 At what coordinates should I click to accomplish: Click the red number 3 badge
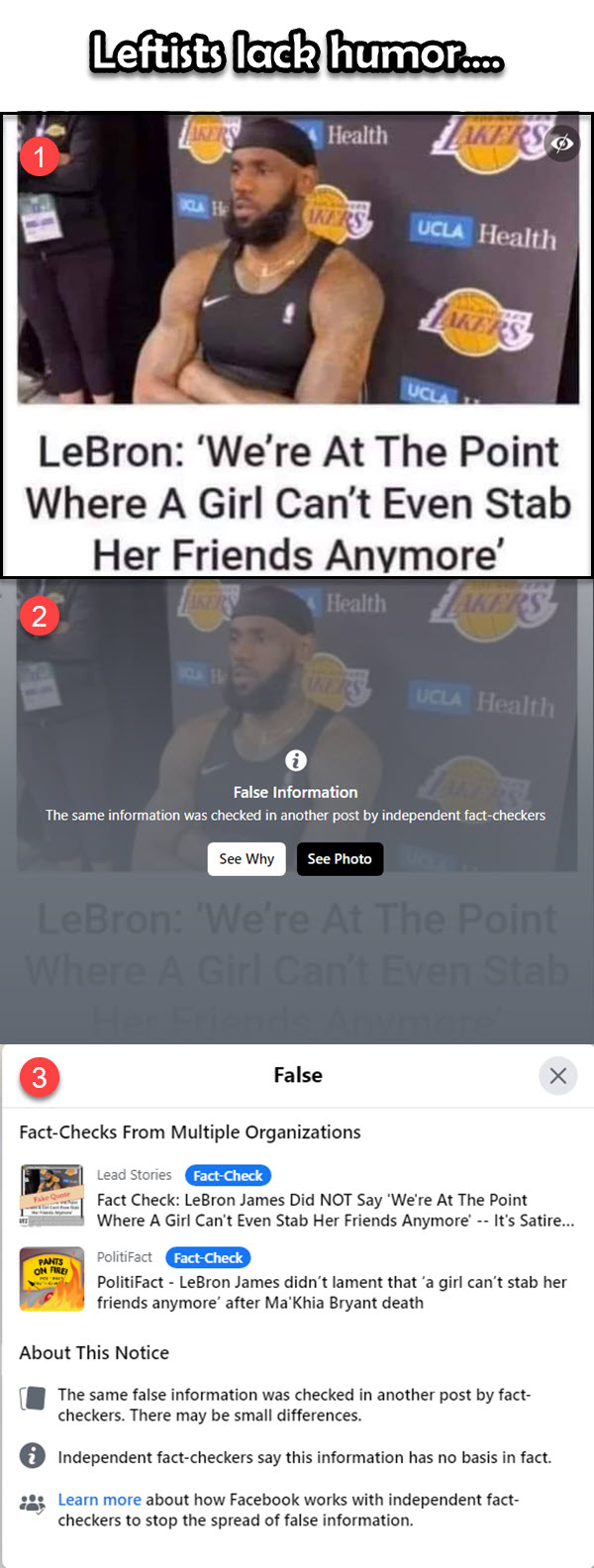coord(40,1076)
